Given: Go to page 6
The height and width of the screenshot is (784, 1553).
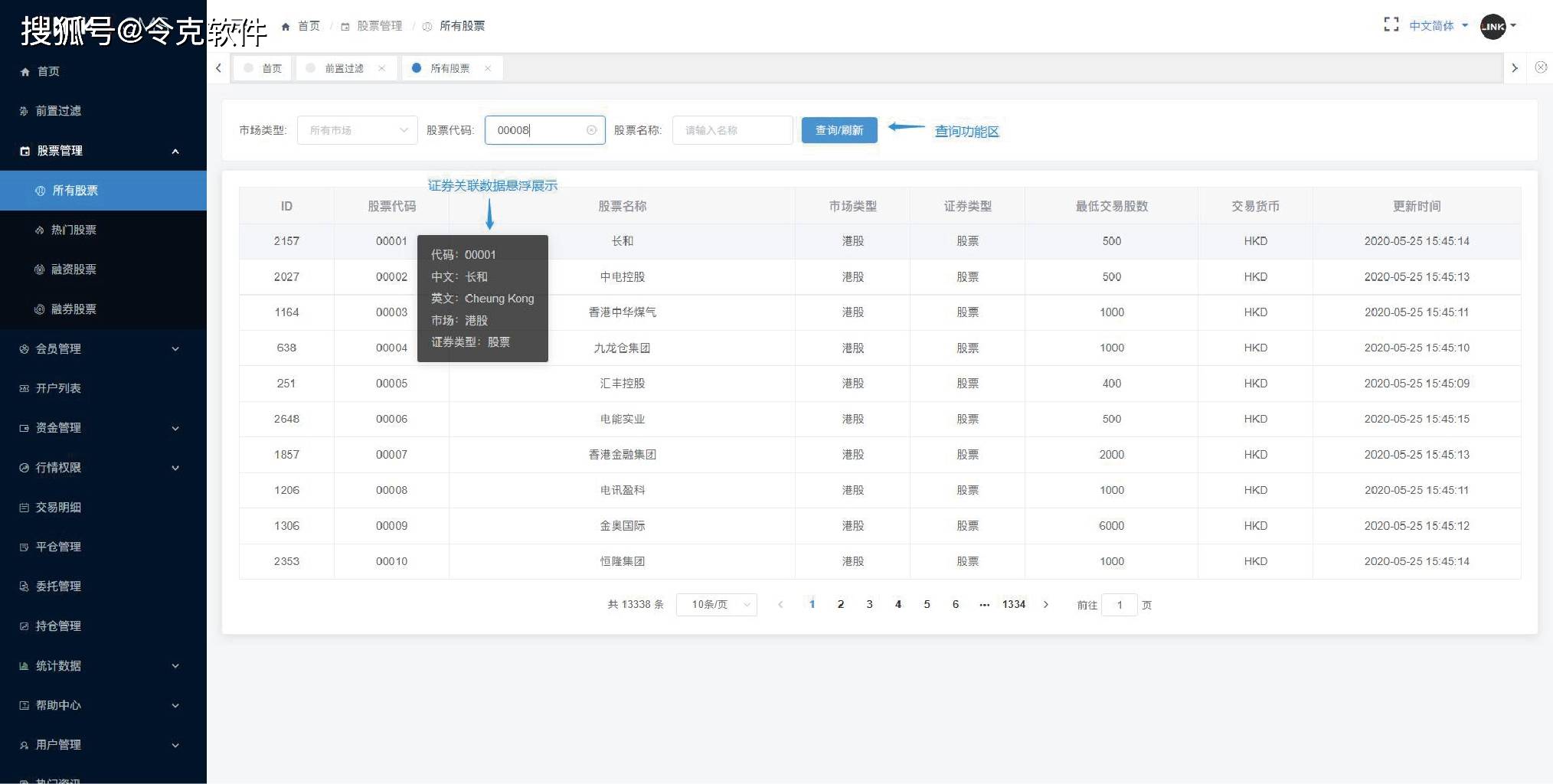Looking at the screenshot, I should (956, 605).
